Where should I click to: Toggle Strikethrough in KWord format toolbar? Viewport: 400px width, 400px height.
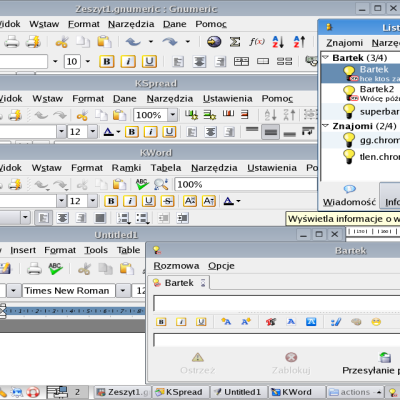pyautogui.click(x=167, y=201)
